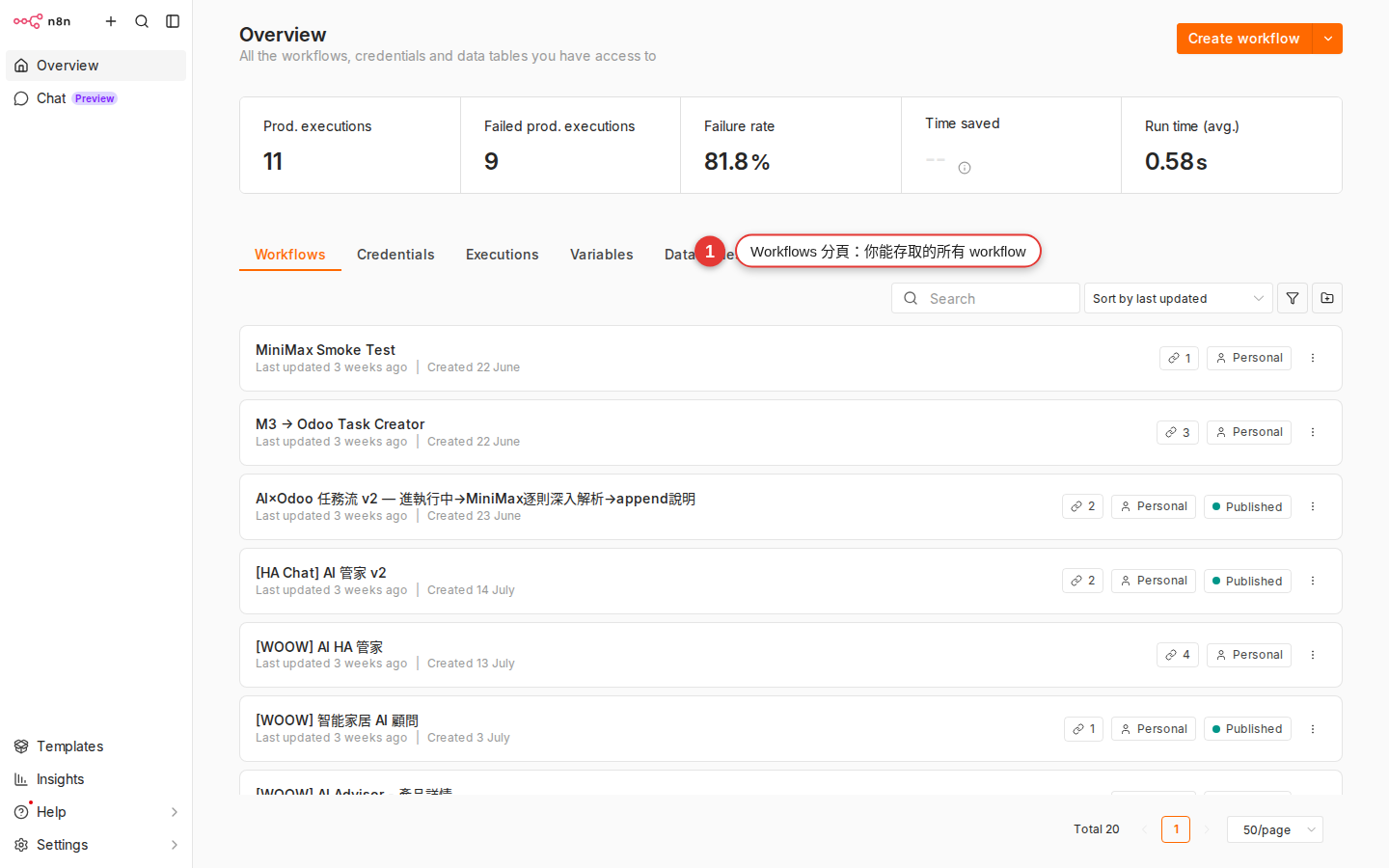Open the three-dot menu for [WOOW] 智能家居 AI 顧問
The image size is (1389, 868).
pyautogui.click(x=1313, y=729)
